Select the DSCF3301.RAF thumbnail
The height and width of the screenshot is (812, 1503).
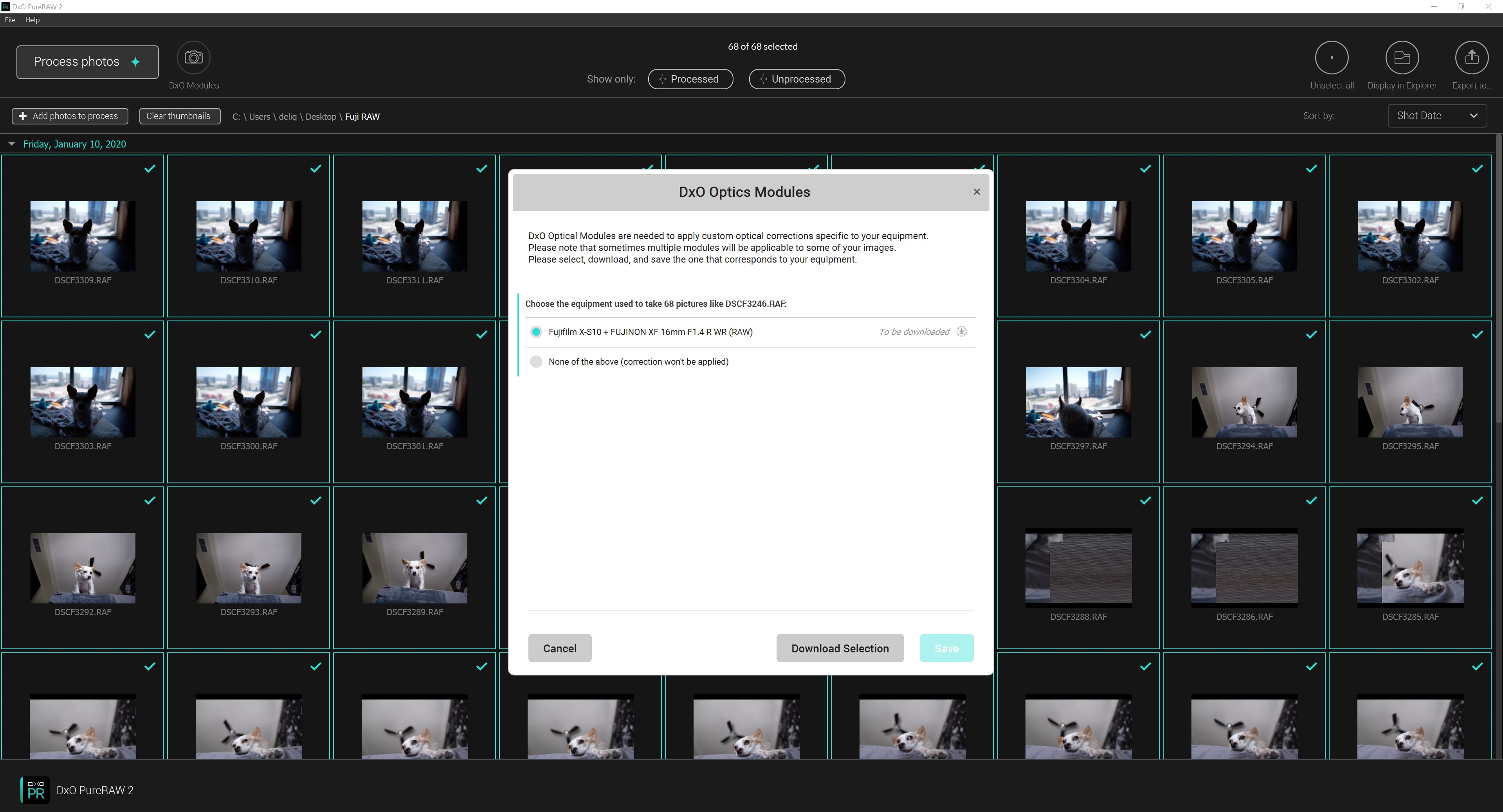[414, 402]
